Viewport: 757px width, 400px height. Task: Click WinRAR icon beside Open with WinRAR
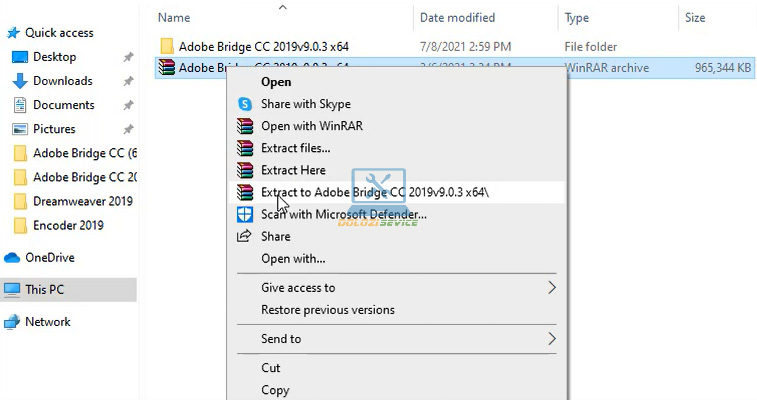coord(245,126)
